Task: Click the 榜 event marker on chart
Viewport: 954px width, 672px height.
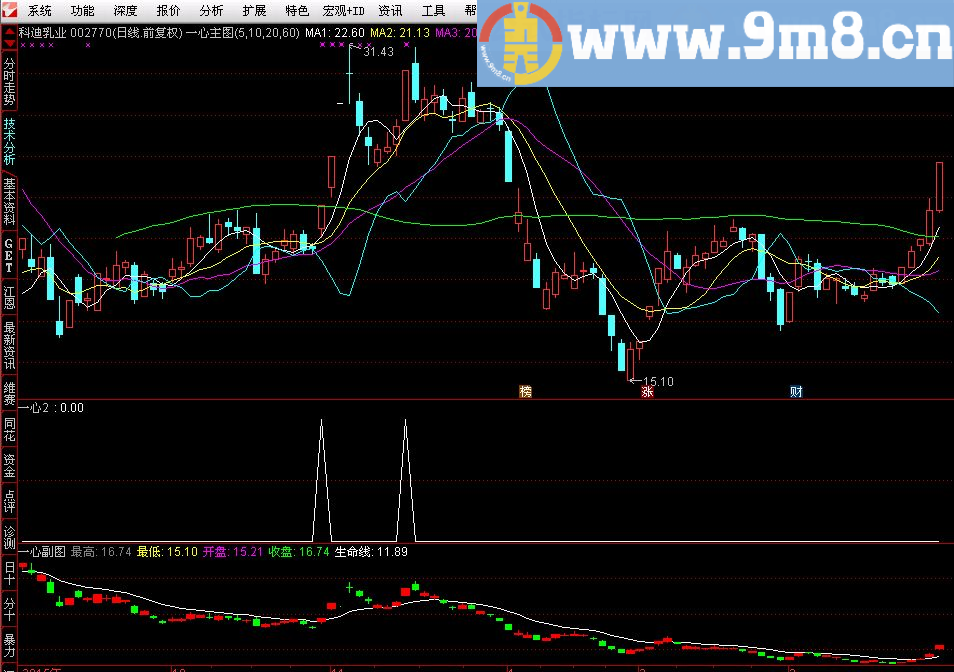Action: coord(525,392)
